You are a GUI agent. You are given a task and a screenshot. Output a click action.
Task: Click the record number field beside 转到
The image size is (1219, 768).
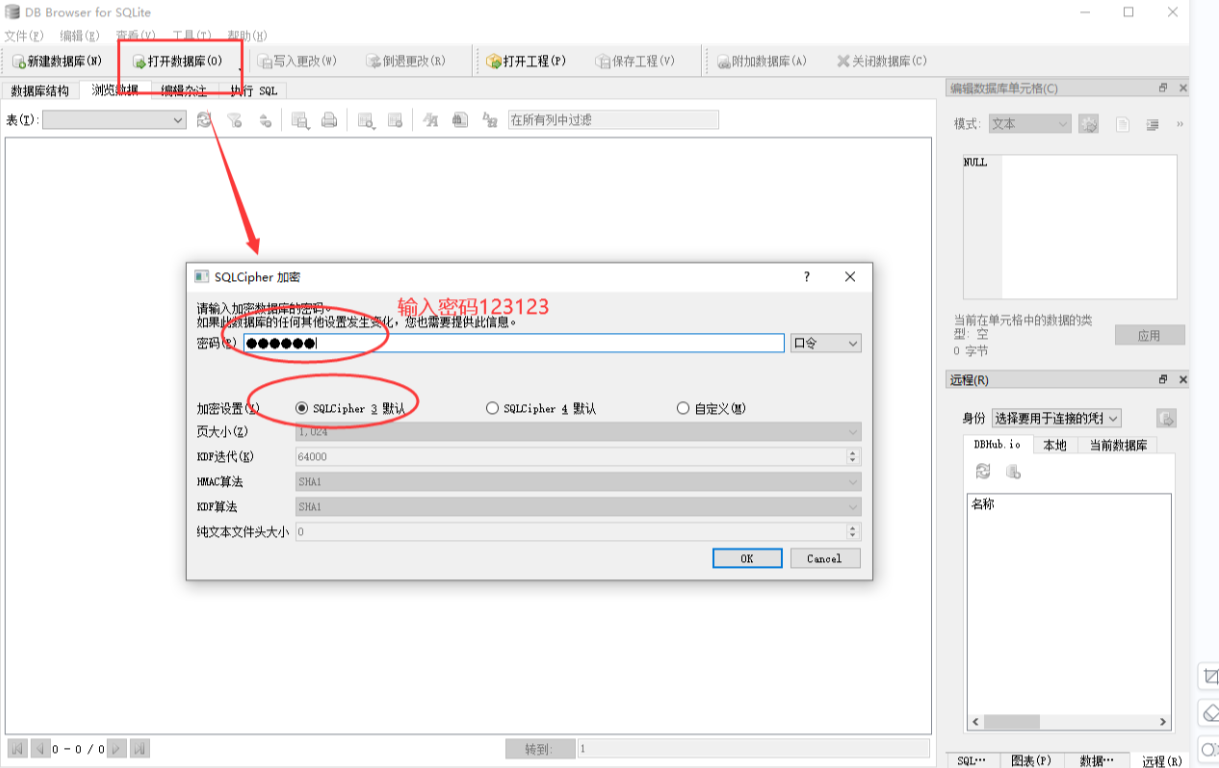[754, 749]
